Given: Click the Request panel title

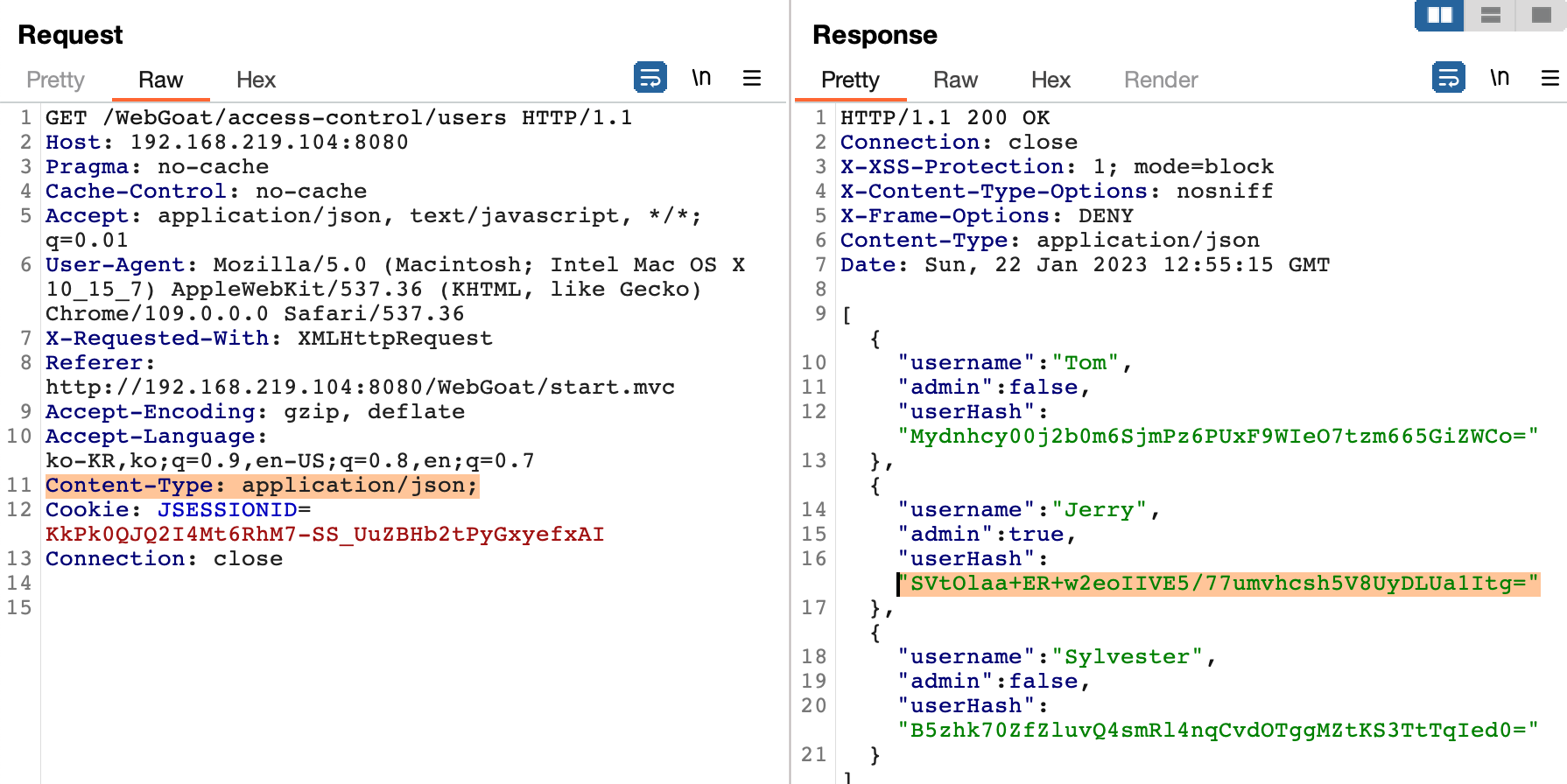Looking at the screenshot, I should (x=70, y=35).
